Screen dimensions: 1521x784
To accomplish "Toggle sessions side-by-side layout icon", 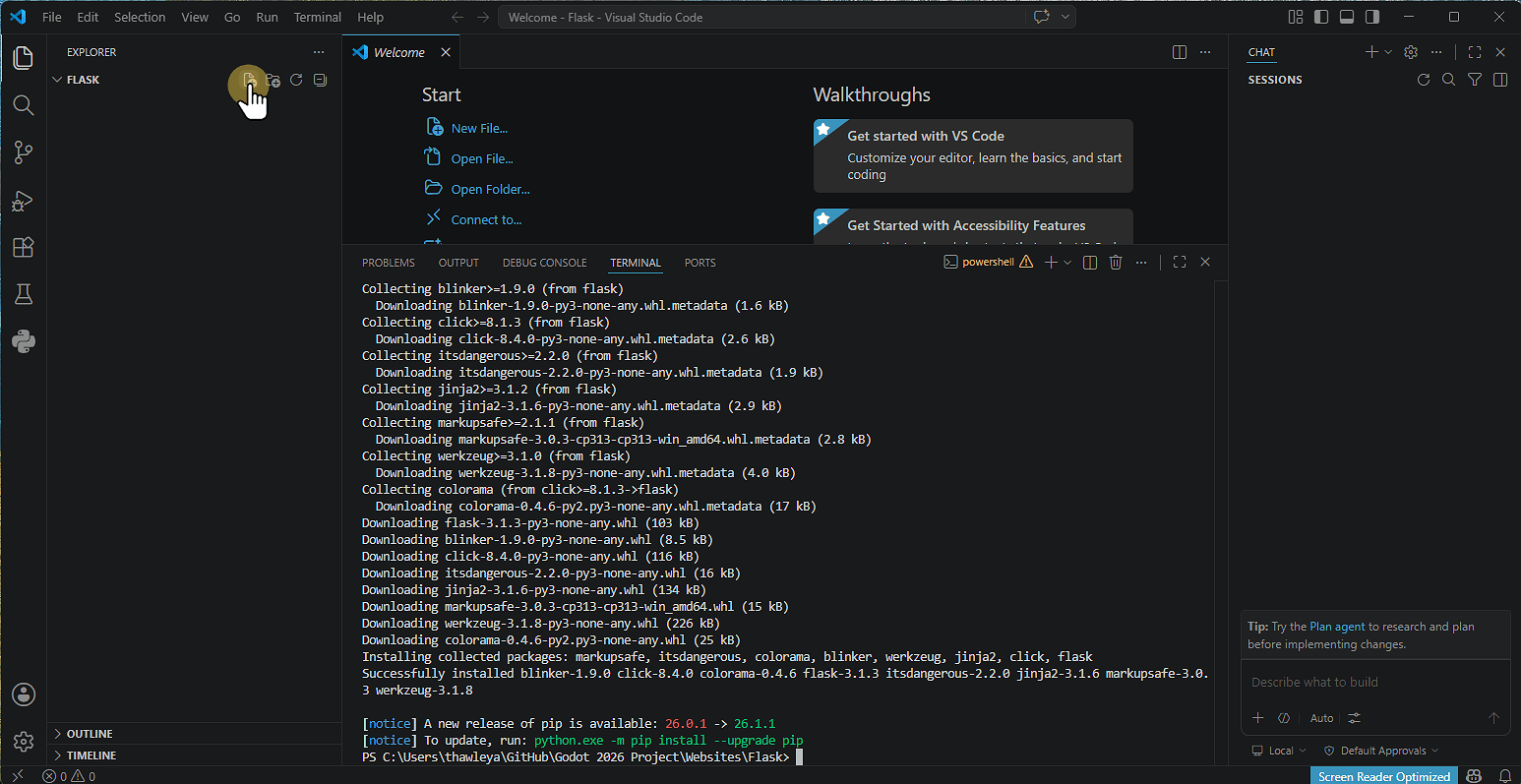I will pos(1499,80).
